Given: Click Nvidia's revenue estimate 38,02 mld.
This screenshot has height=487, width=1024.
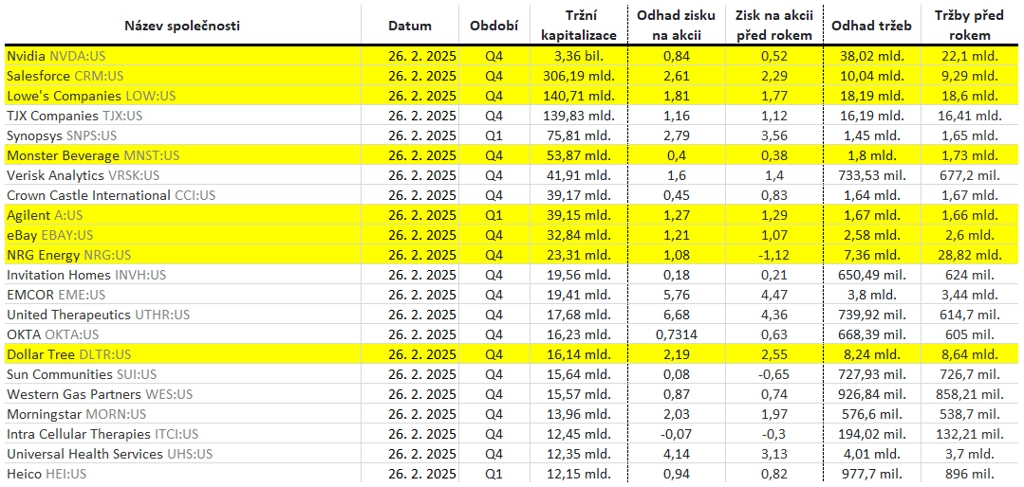Looking at the screenshot, I should pyautogui.click(x=872, y=56).
